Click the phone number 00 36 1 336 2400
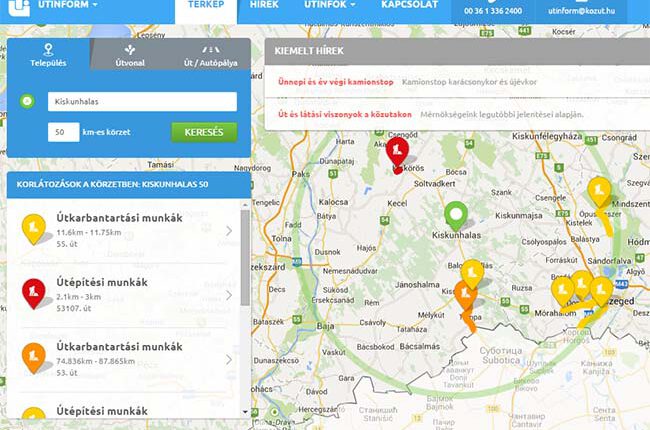 point(493,11)
